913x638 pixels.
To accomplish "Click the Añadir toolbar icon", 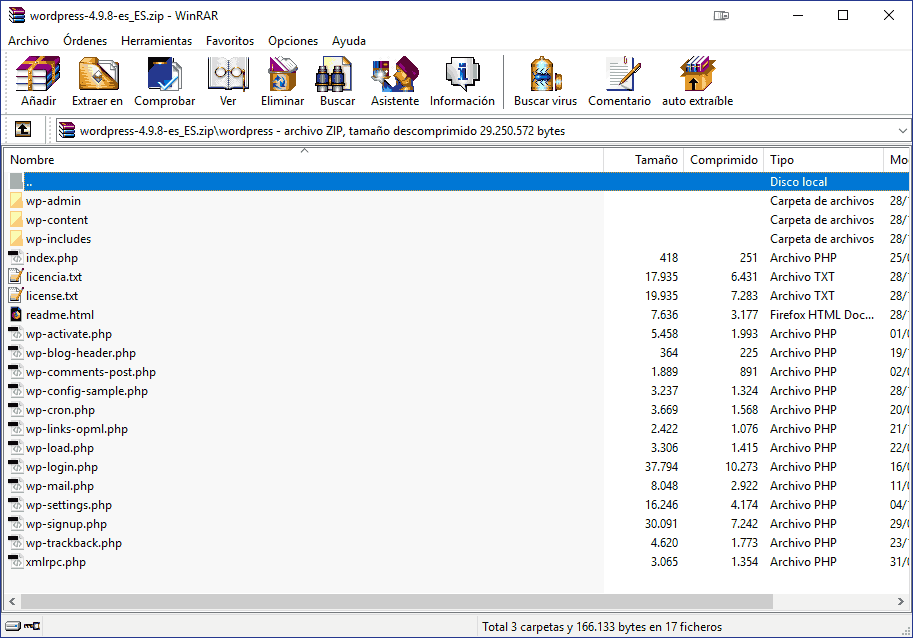I will [x=38, y=82].
